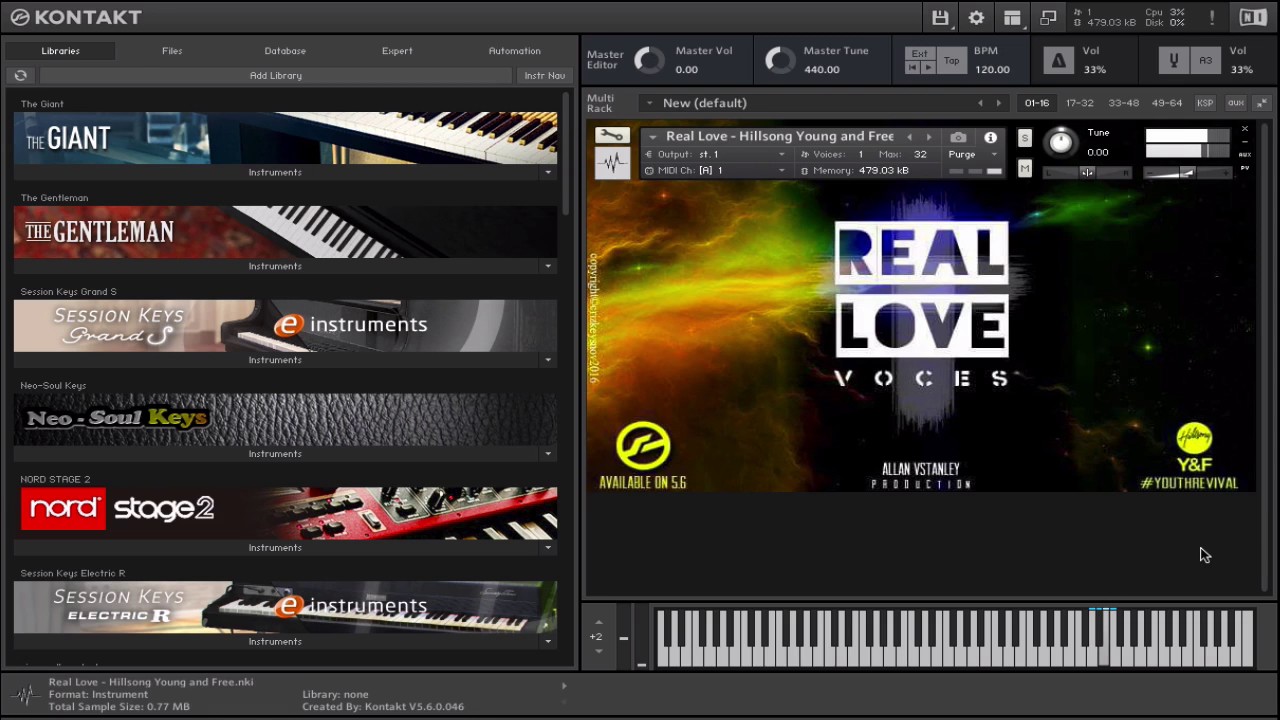Go to next multi preset arrow
This screenshot has height=720, width=1280.
998,103
